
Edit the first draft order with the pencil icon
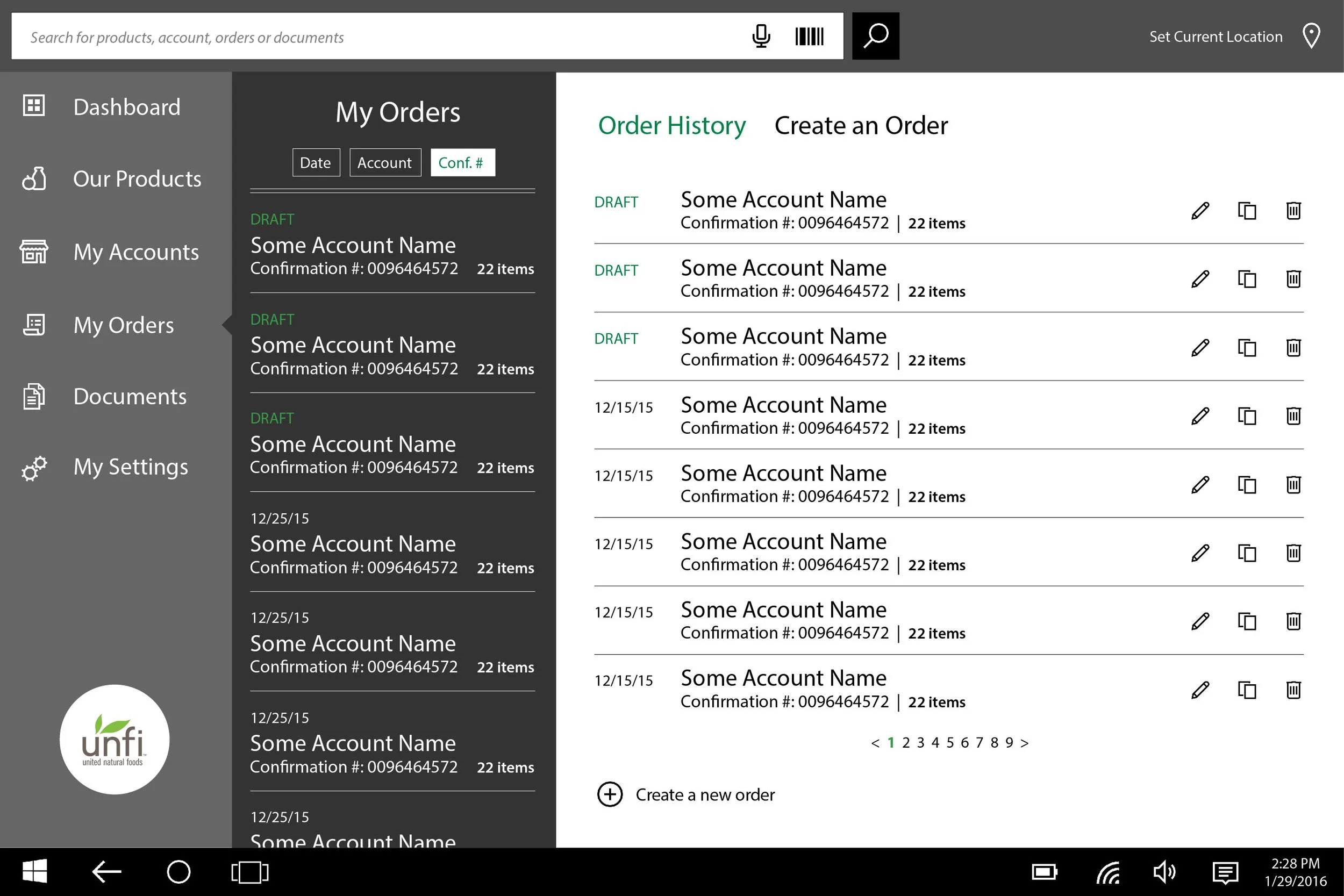(x=1200, y=210)
